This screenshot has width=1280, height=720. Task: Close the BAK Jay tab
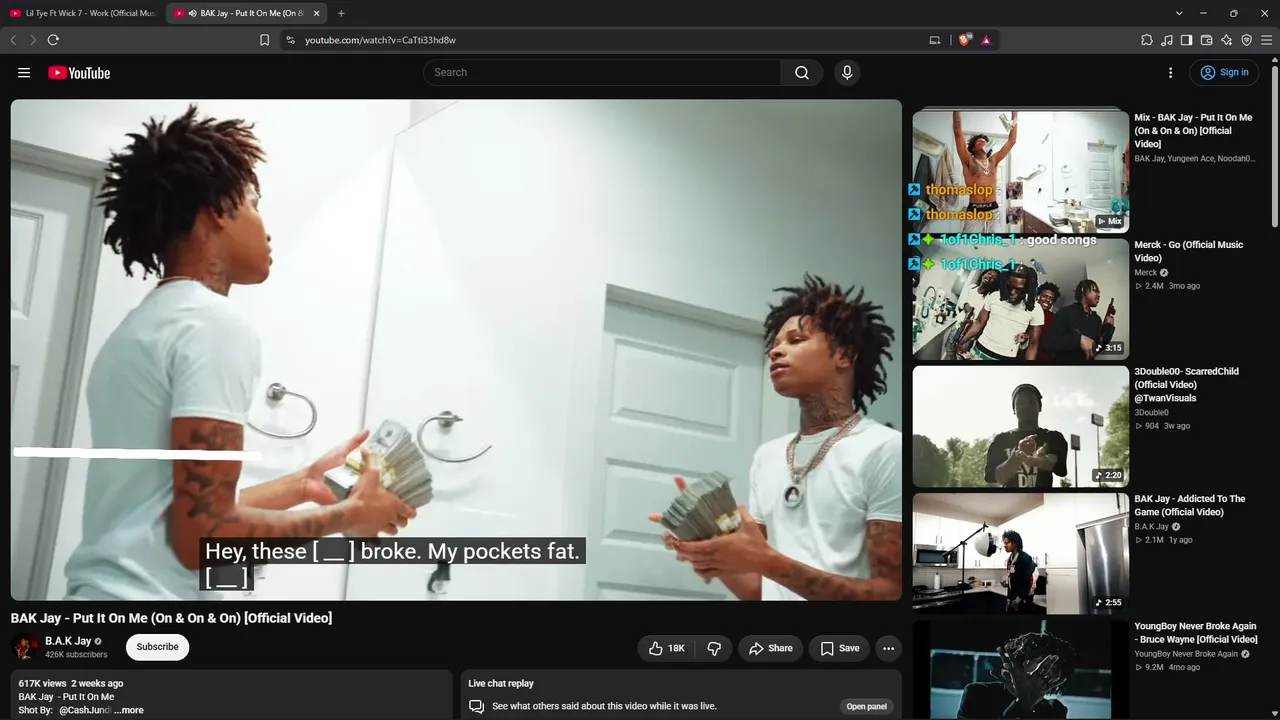[x=317, y=13]
